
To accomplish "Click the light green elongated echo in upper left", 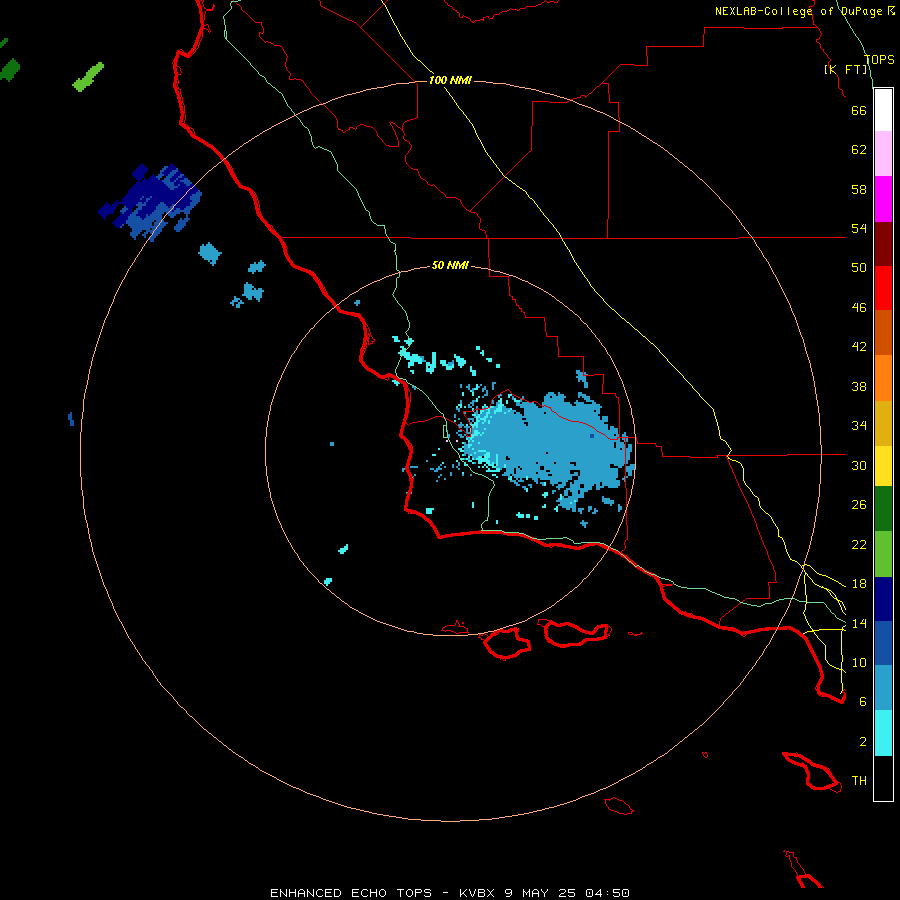I will click(88, 77).
